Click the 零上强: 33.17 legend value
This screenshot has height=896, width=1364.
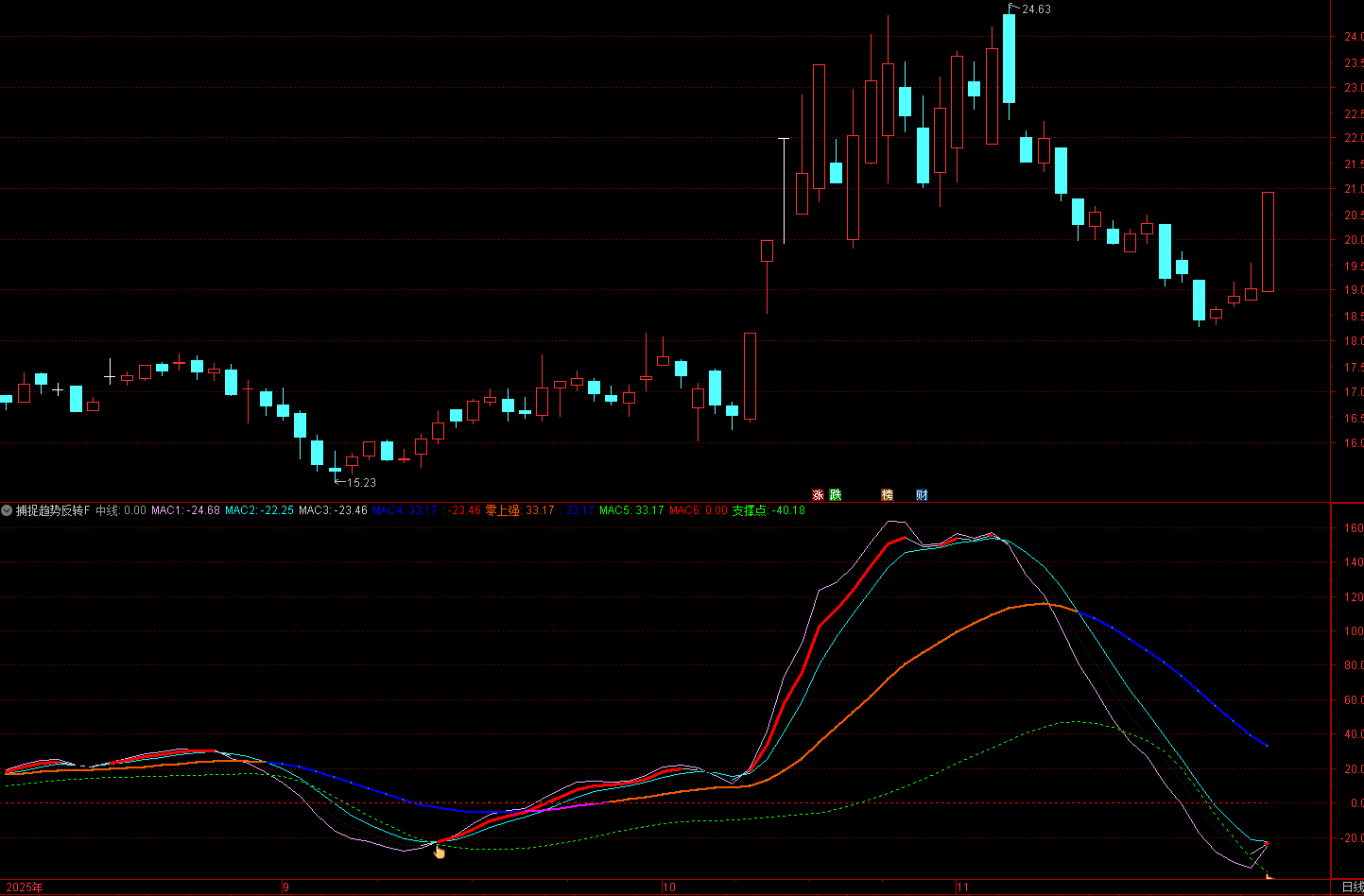[520, 510]
